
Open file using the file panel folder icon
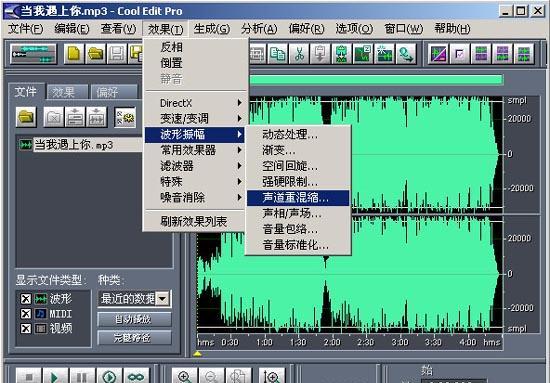(x=26, y=117)
